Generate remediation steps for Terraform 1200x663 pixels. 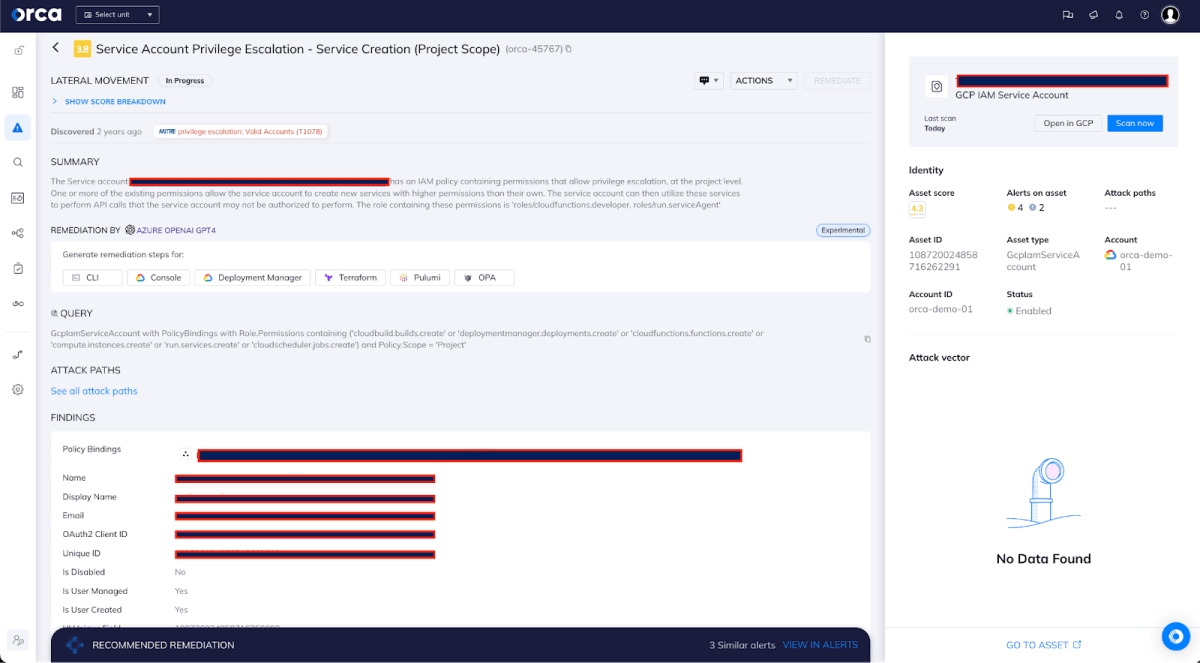click(350, 277)
